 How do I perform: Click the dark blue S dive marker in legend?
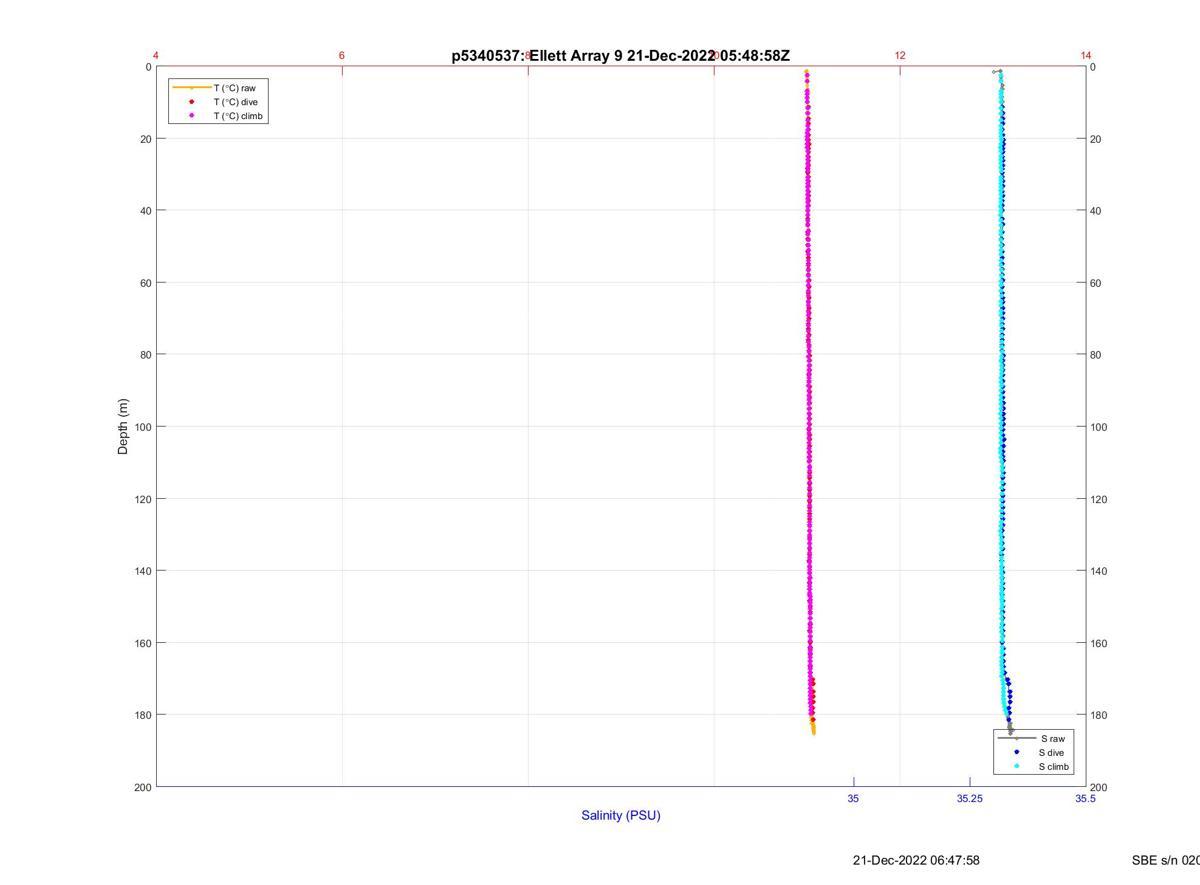tap(1017, 752)
